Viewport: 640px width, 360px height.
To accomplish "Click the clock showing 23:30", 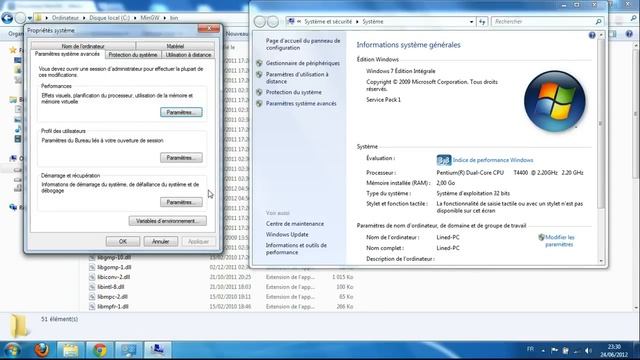I will point(614,347).
